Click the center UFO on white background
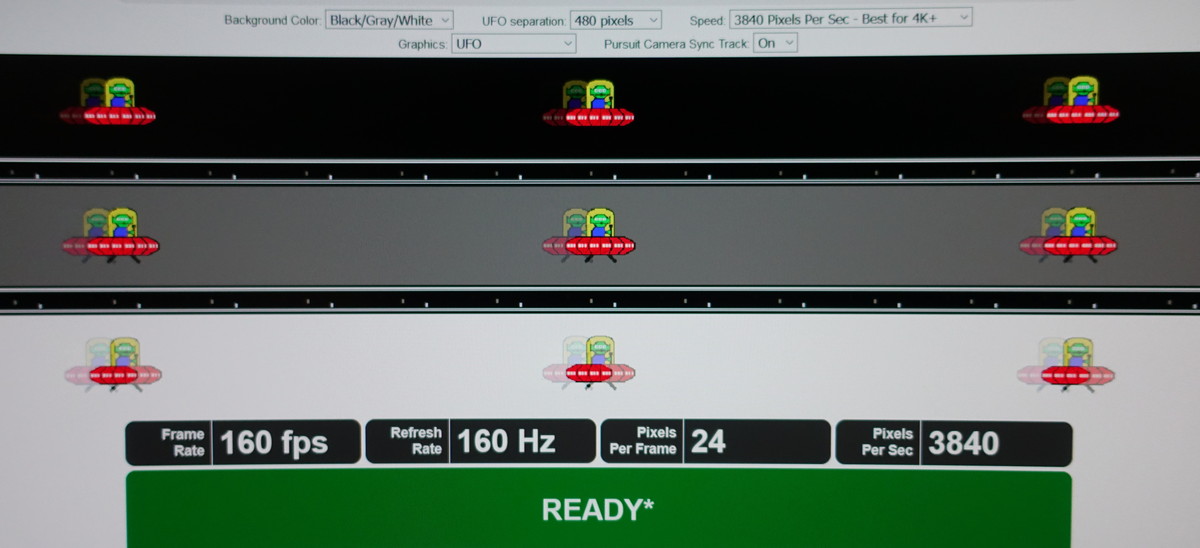Image resolution: width=1200 pixels, height=548 pixels. 588,363
